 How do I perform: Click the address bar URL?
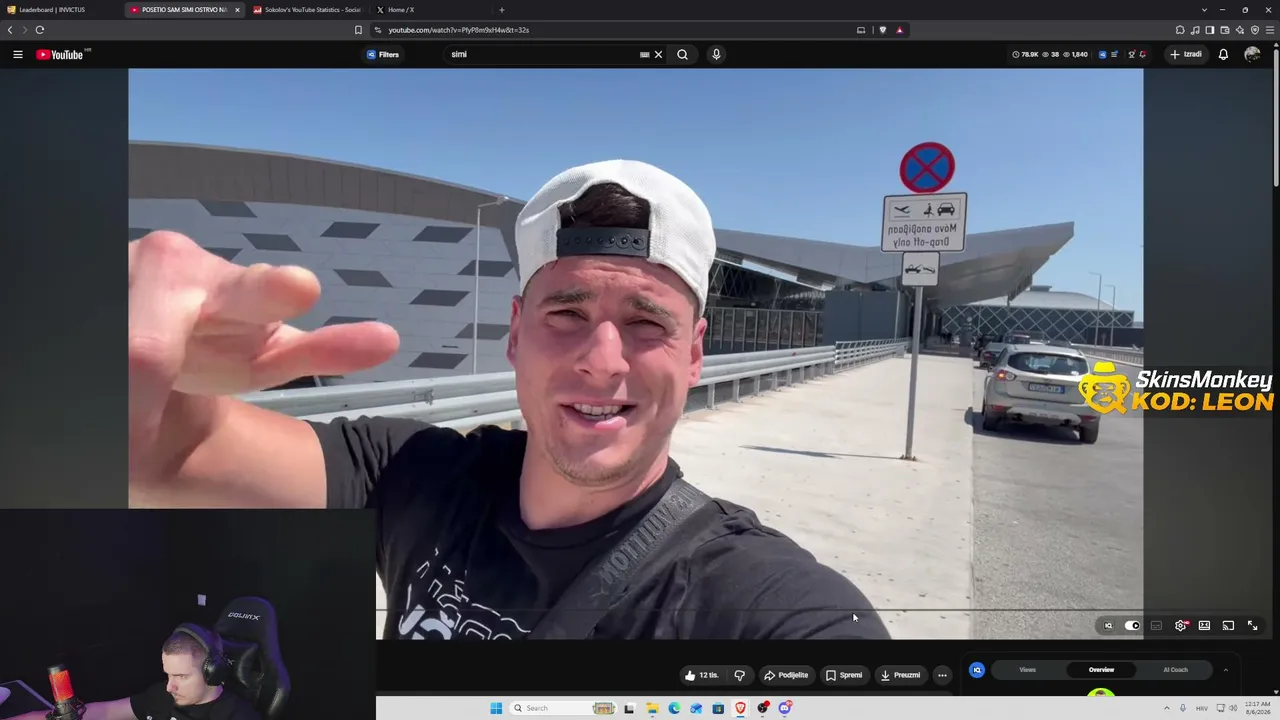[459, 30]
